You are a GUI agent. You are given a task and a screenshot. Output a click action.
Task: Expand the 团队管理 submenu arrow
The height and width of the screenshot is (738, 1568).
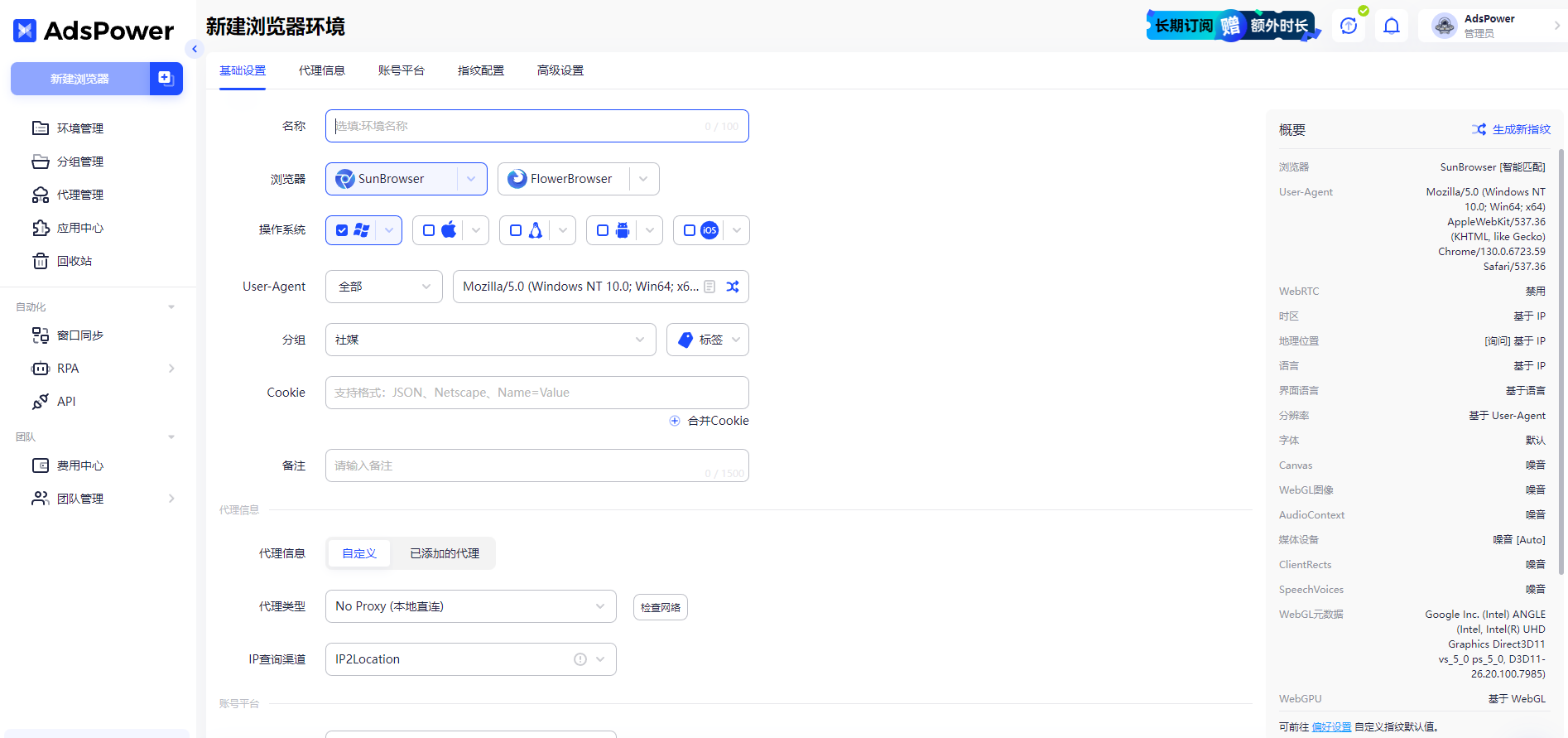click(171, 499)
